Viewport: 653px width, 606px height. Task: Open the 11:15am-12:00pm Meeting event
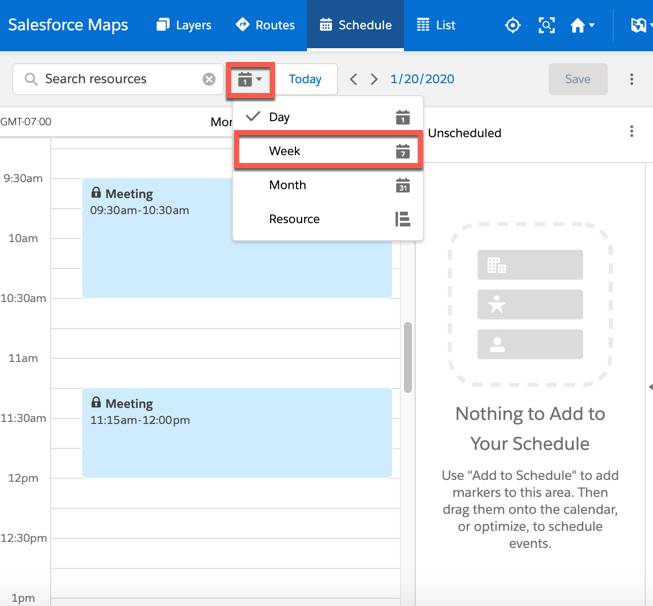pyautogui.click(x=237, y=433)
